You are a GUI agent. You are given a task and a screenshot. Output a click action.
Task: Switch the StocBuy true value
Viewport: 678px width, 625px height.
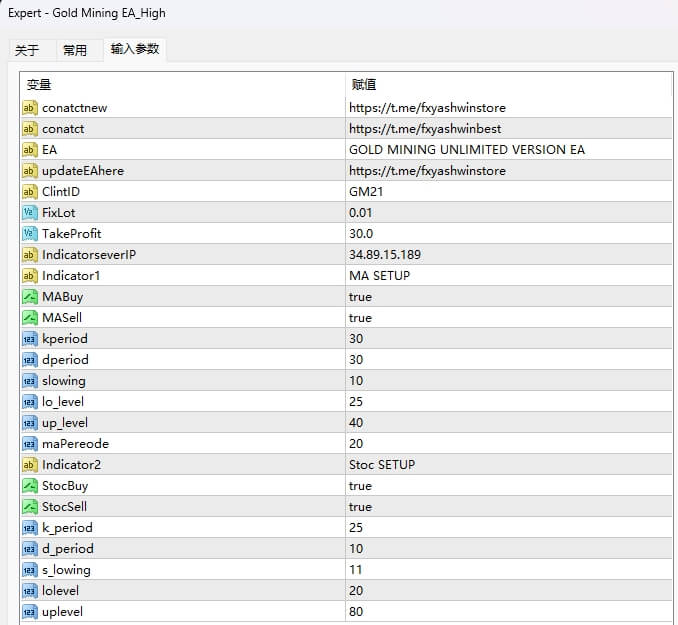pos(360,486)
